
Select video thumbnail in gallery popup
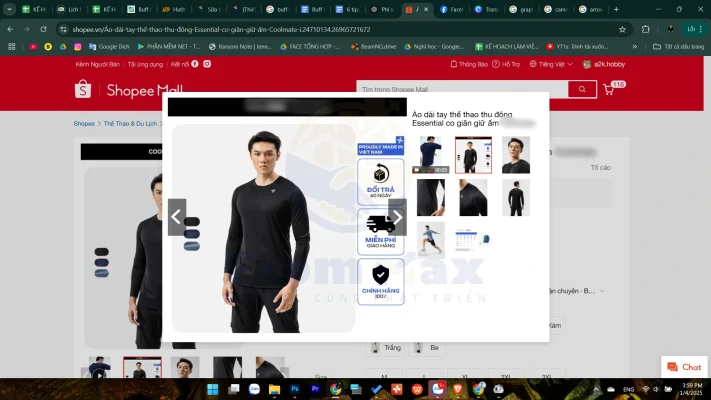click(x=430, y=155)
